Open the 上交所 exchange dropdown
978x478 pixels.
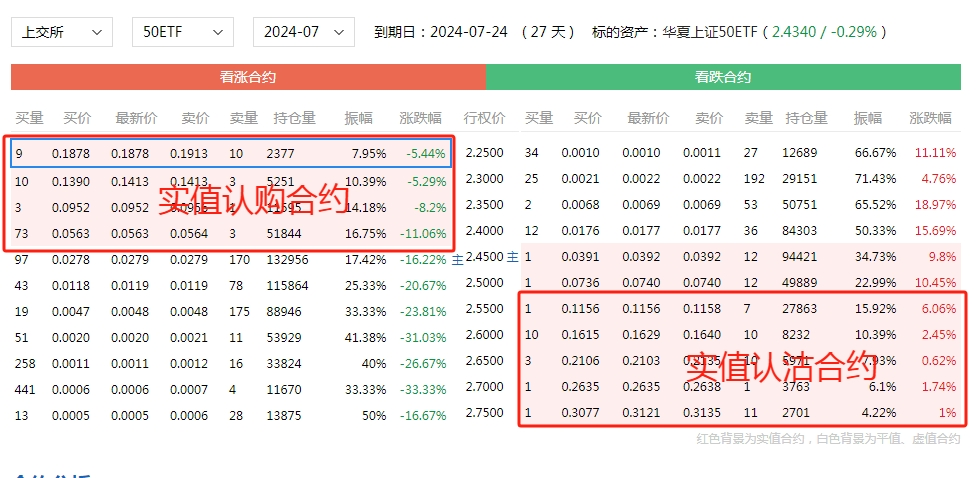click(x=62, y=32)
